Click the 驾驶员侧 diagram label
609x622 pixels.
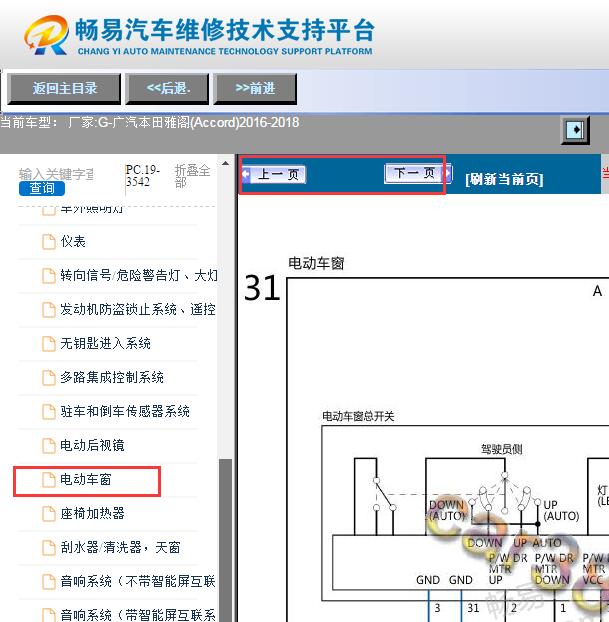(x=501, y=449)
